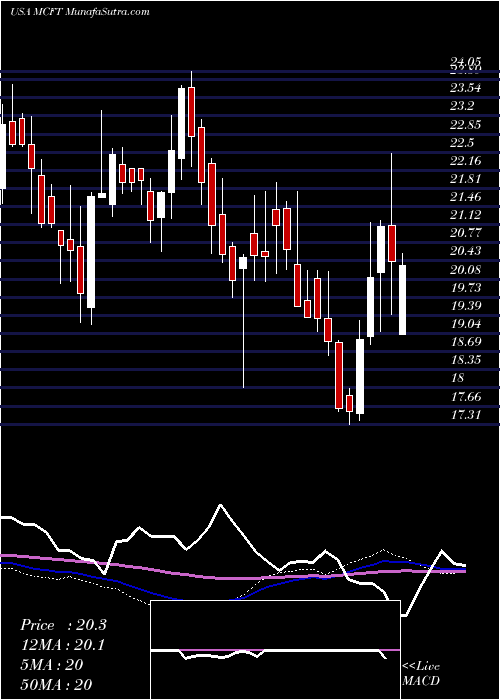Click the 12MA : 20.1 readout
Image resolution: width=500 pixels, height=700 pixels.
[62, 645]
